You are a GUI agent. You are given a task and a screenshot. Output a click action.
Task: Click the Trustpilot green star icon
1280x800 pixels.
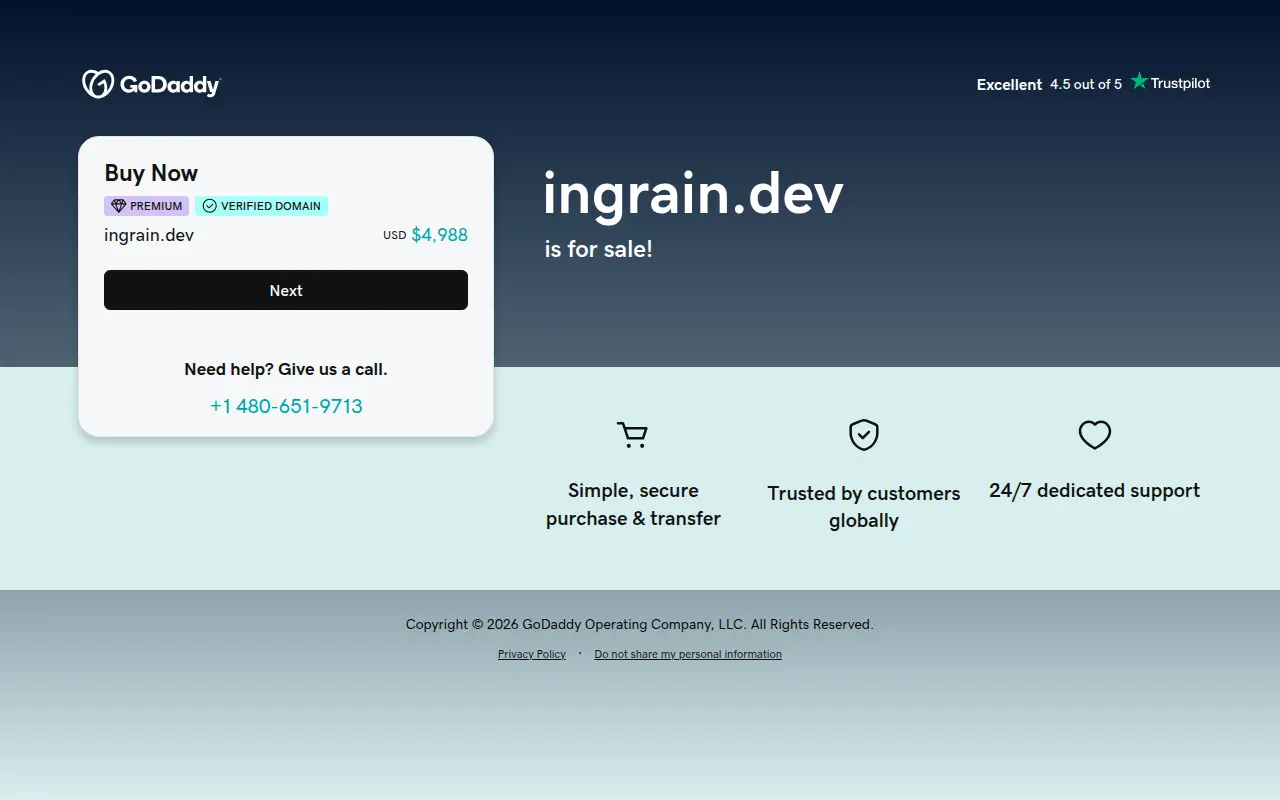click(x=1139, y=82)
